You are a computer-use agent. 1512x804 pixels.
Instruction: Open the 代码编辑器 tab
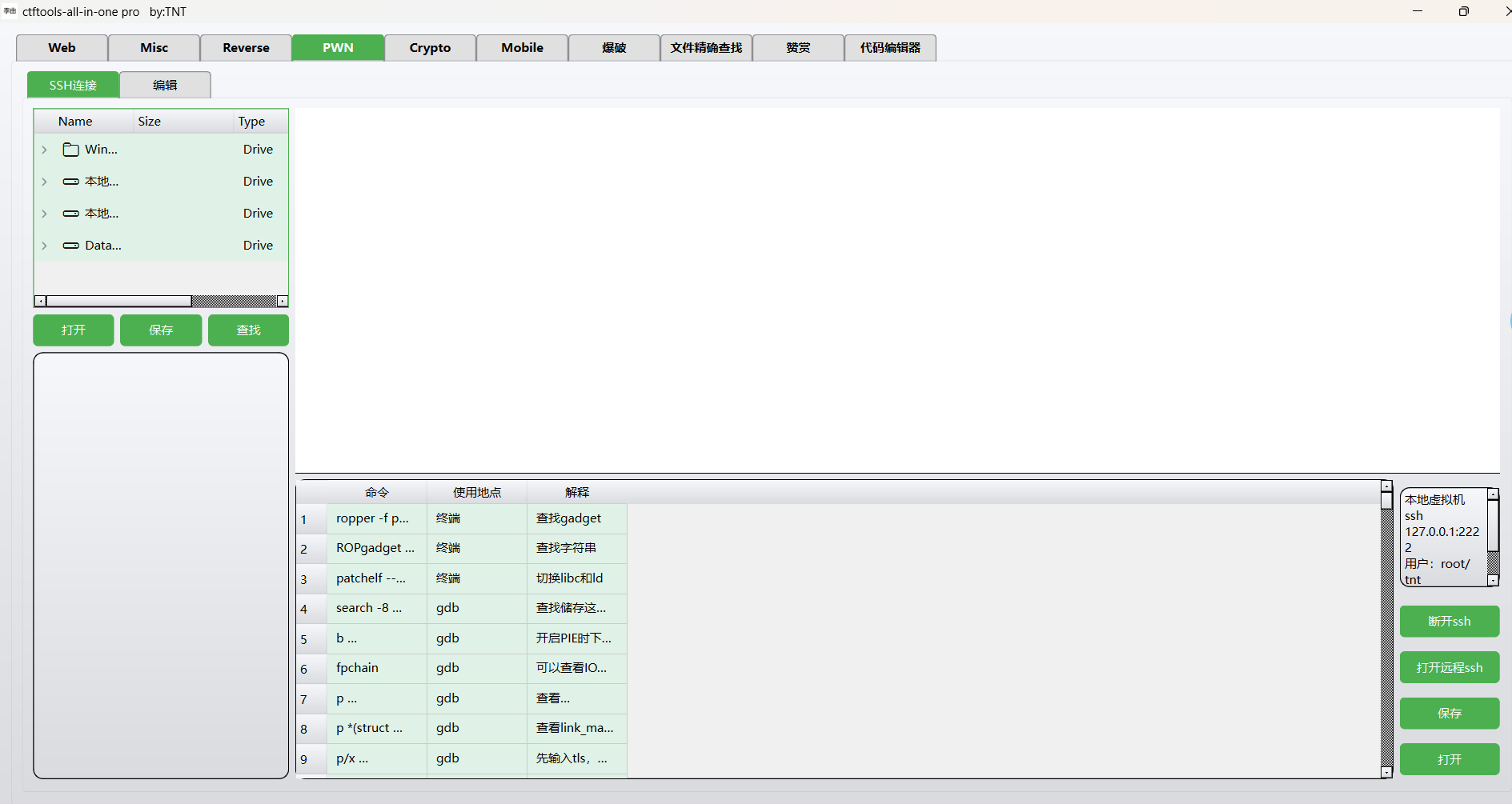(889, 47)
